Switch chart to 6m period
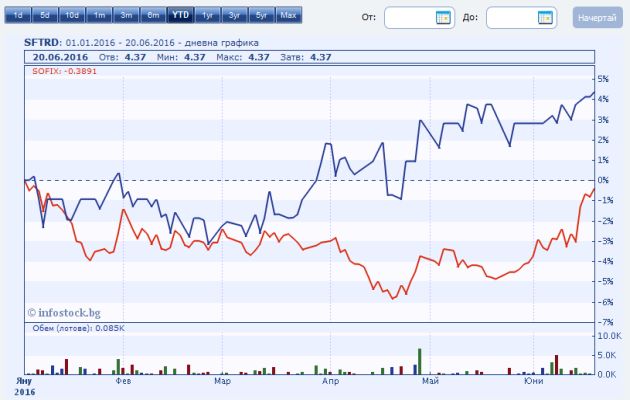 (153, 15)
